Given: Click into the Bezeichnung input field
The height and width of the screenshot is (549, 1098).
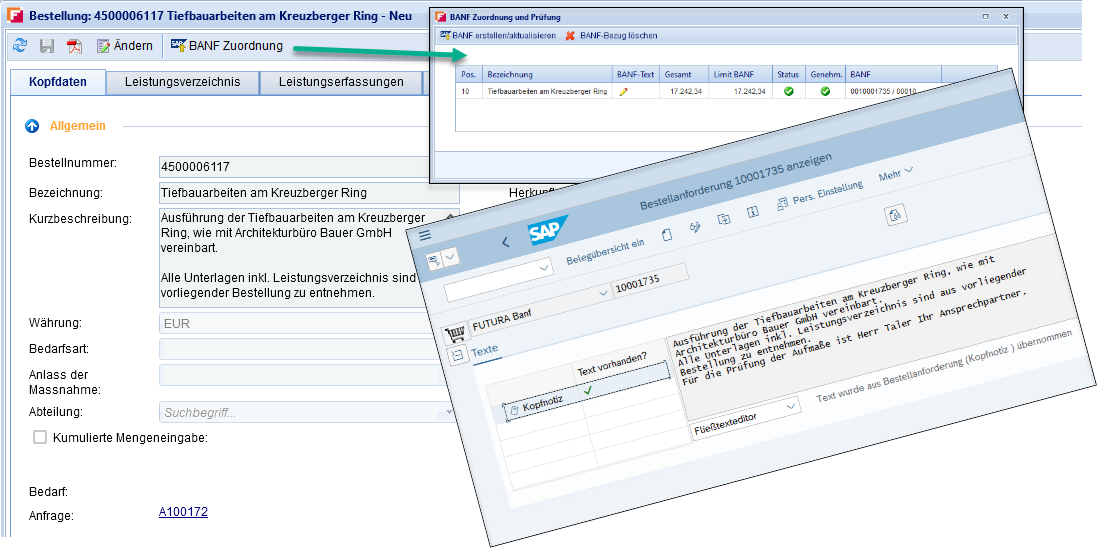Looking at the screenshot, I should (308, 193).
